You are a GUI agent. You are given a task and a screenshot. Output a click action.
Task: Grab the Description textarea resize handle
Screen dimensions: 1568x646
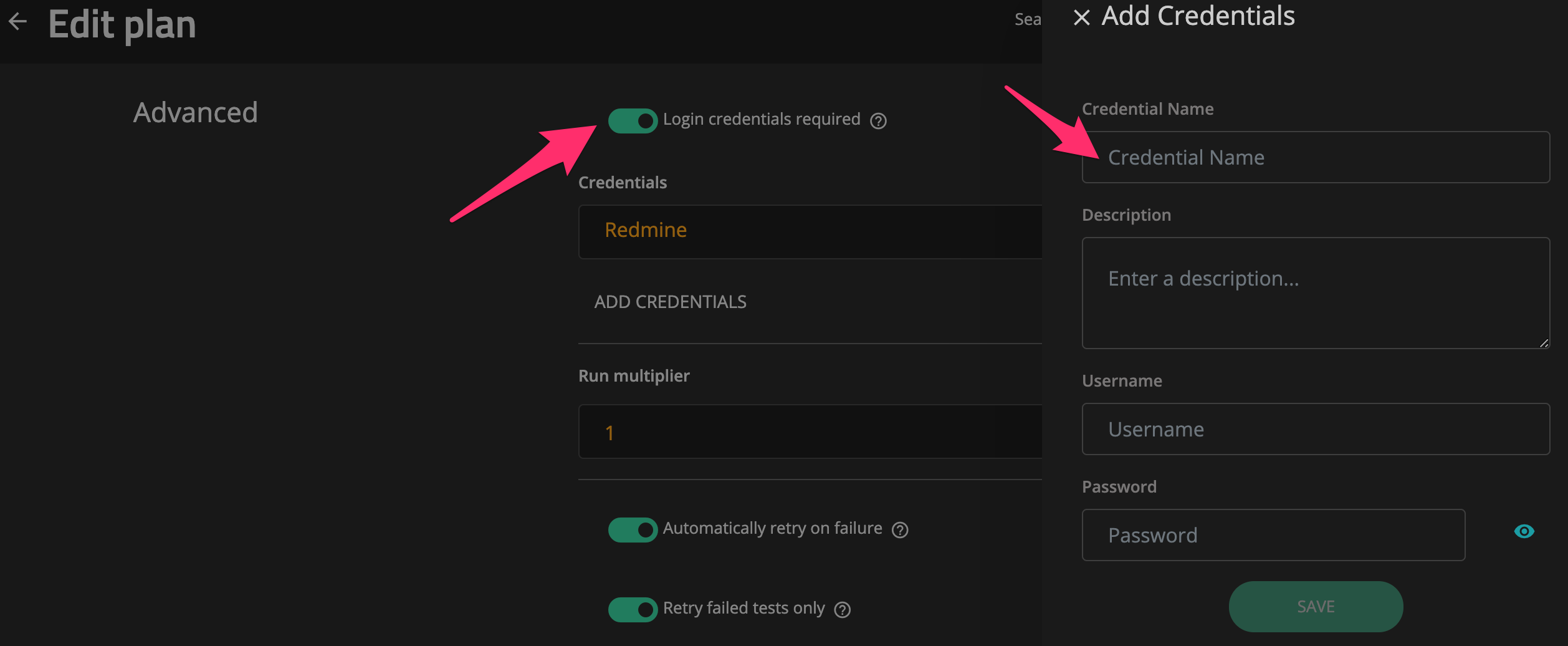(x=1543, y=343)
